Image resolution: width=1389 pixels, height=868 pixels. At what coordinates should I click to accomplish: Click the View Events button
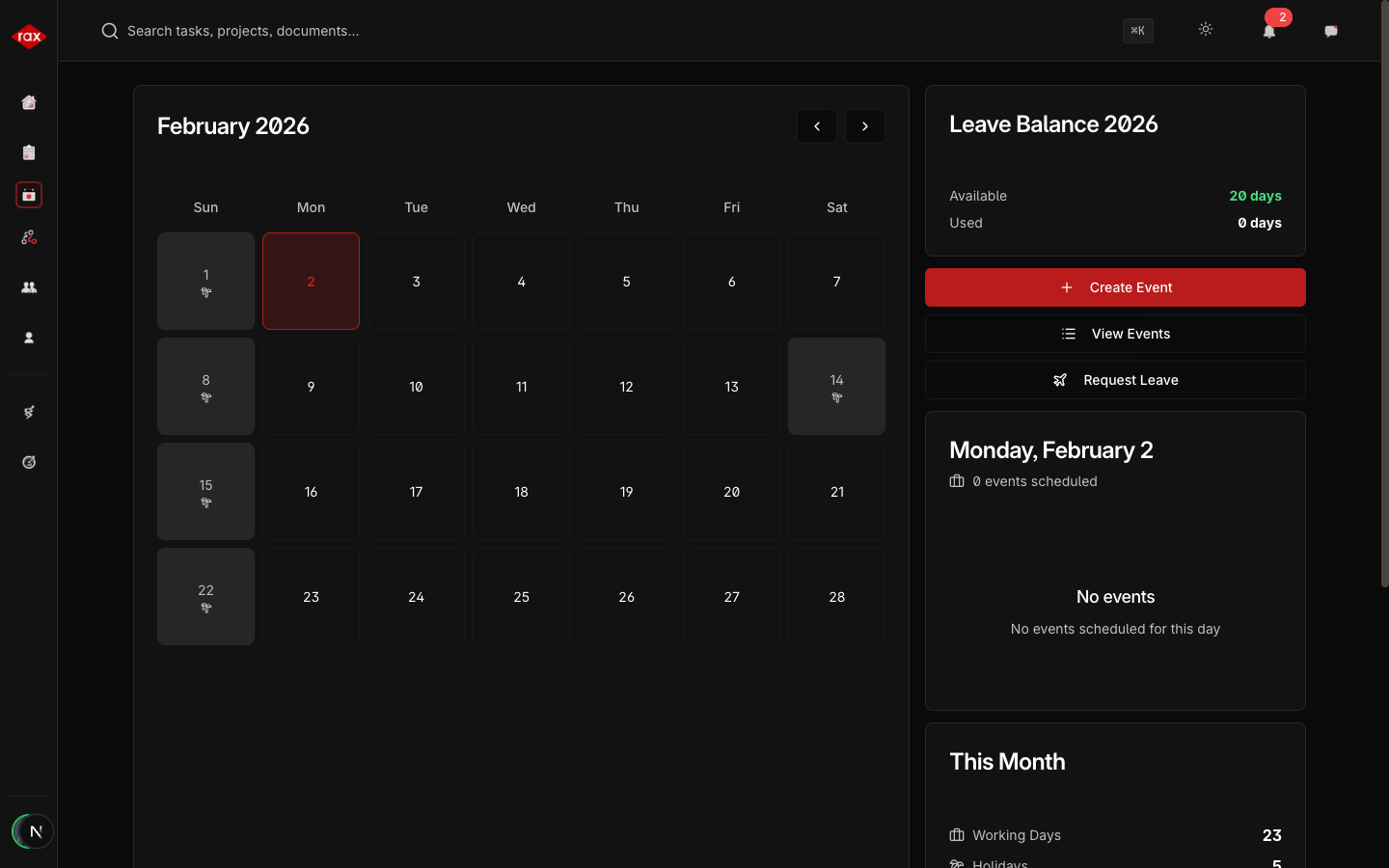pyautogui.click(x=1115, y=334)
